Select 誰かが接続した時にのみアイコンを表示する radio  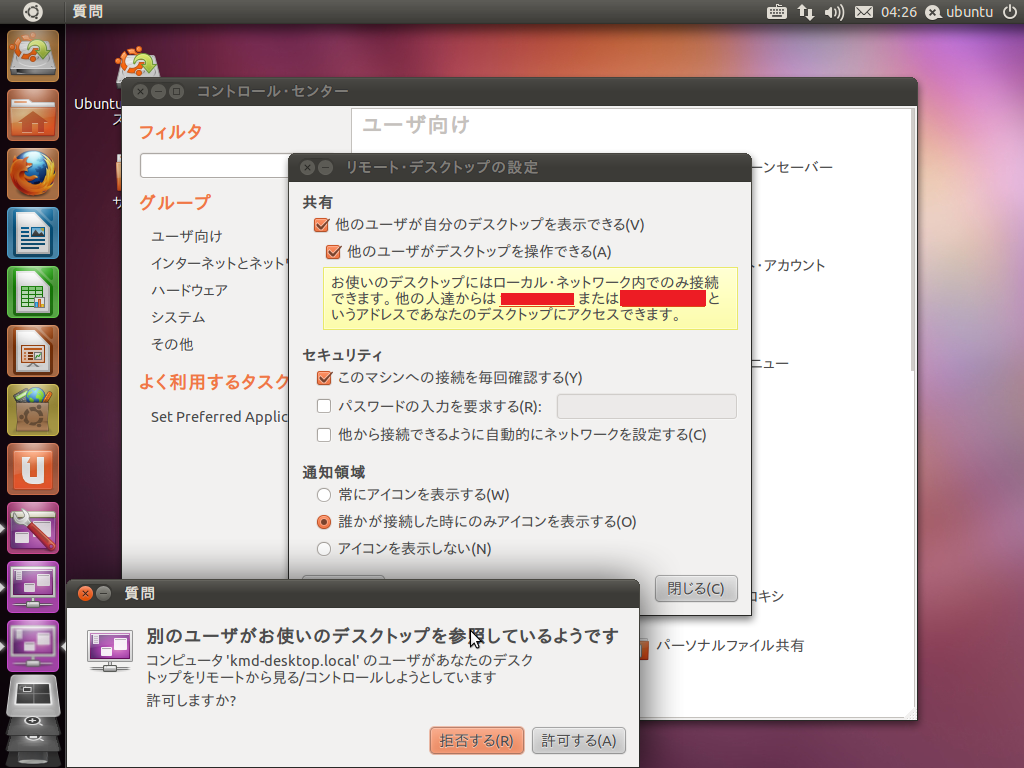tap(324, 522)
